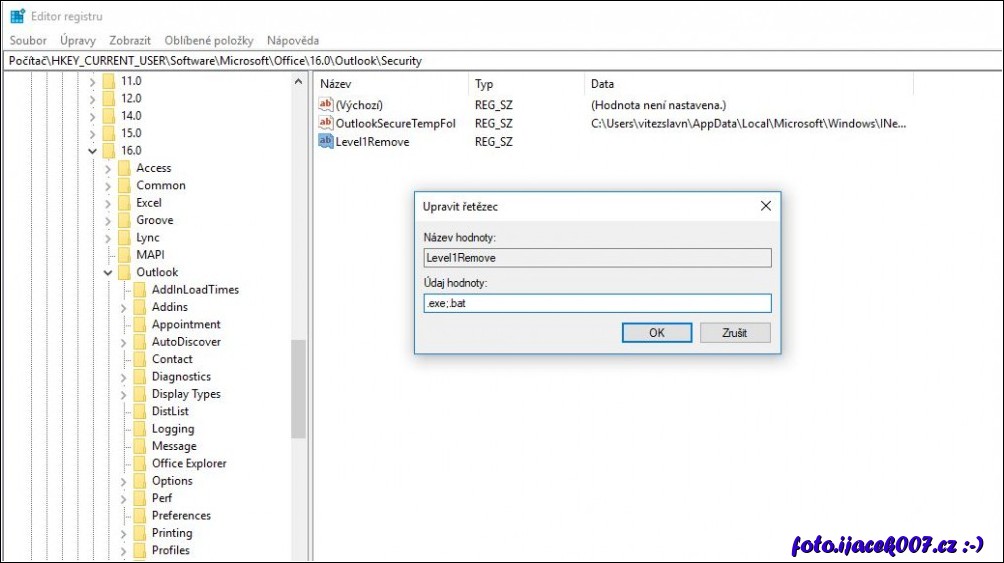Collapse the 16.0 registry key
The width and height of the screenshot is (1004, 563).
93,151
